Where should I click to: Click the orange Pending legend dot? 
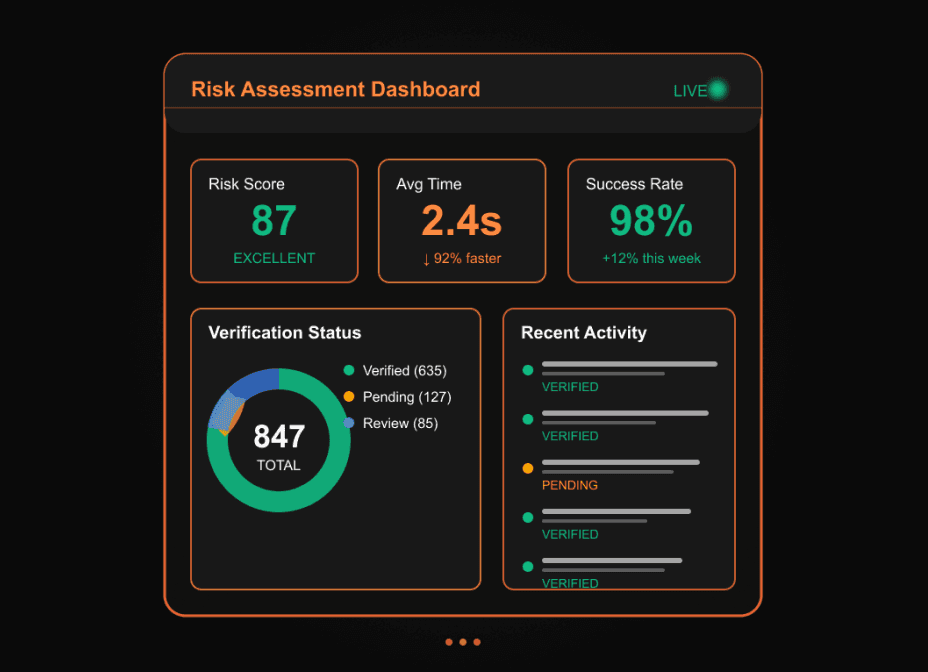pyautogui.click(x=349, y=397)
